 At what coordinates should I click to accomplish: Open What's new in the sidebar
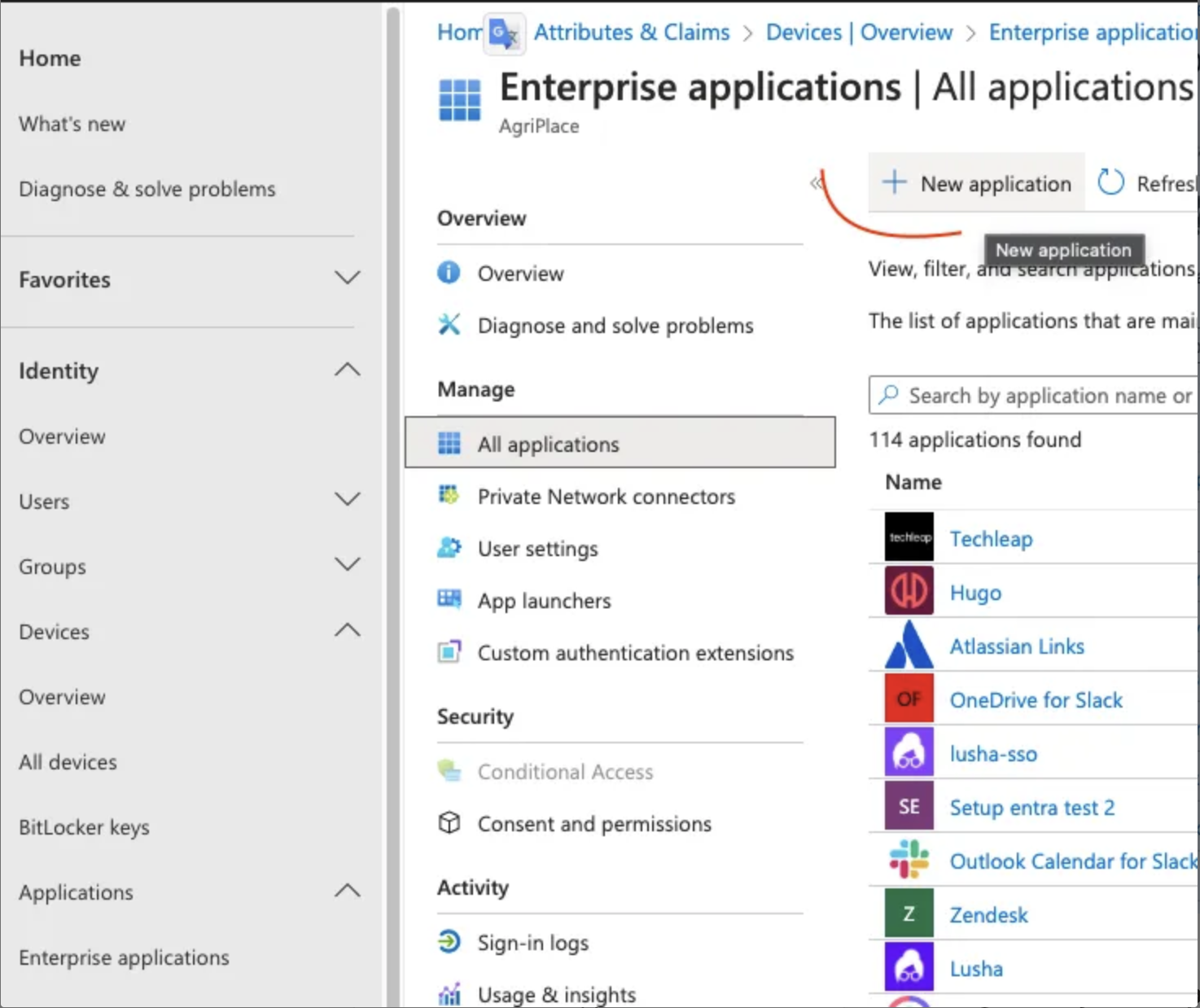[72, 124]
